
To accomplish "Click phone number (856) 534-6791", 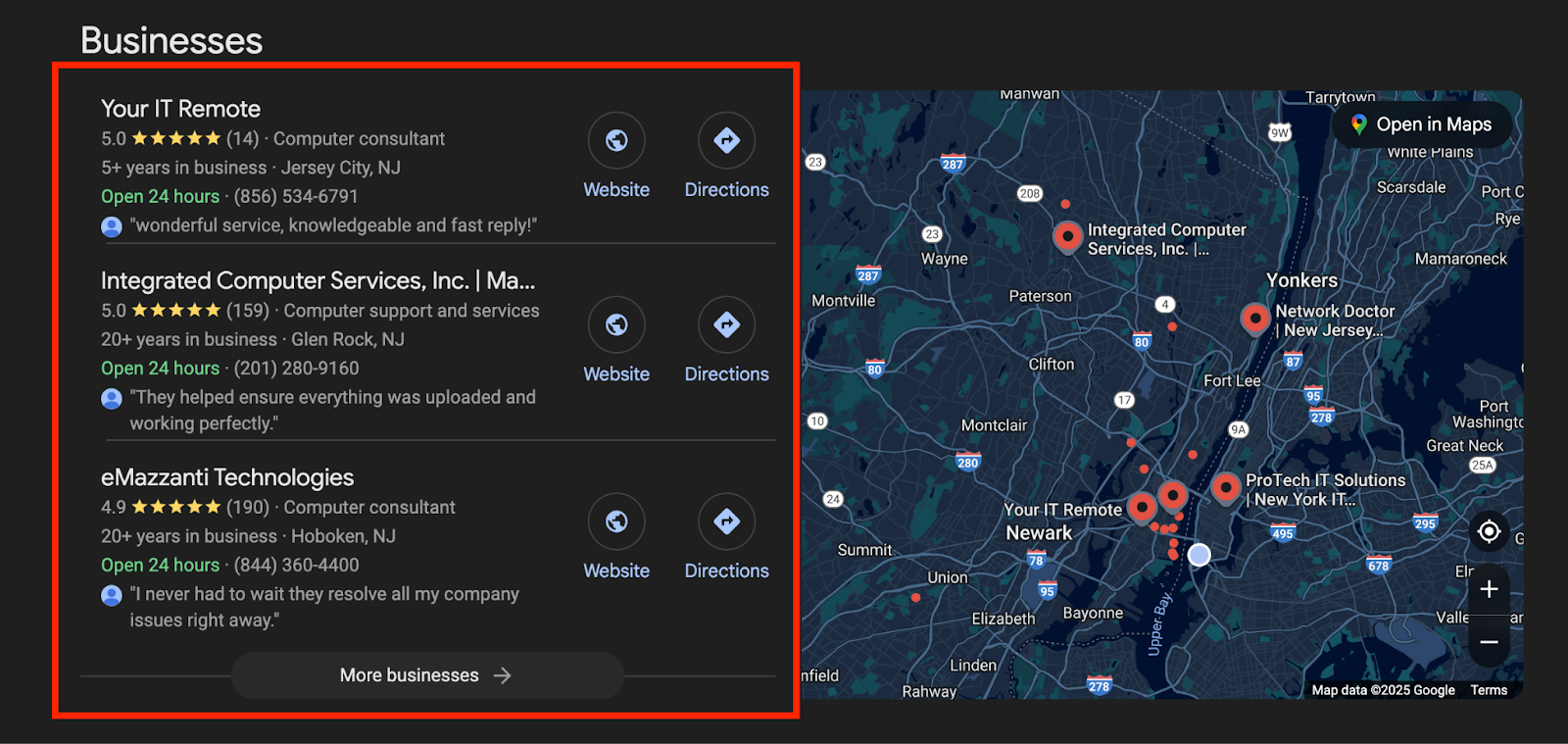I will pyautogui.click(x=296, y=196).
